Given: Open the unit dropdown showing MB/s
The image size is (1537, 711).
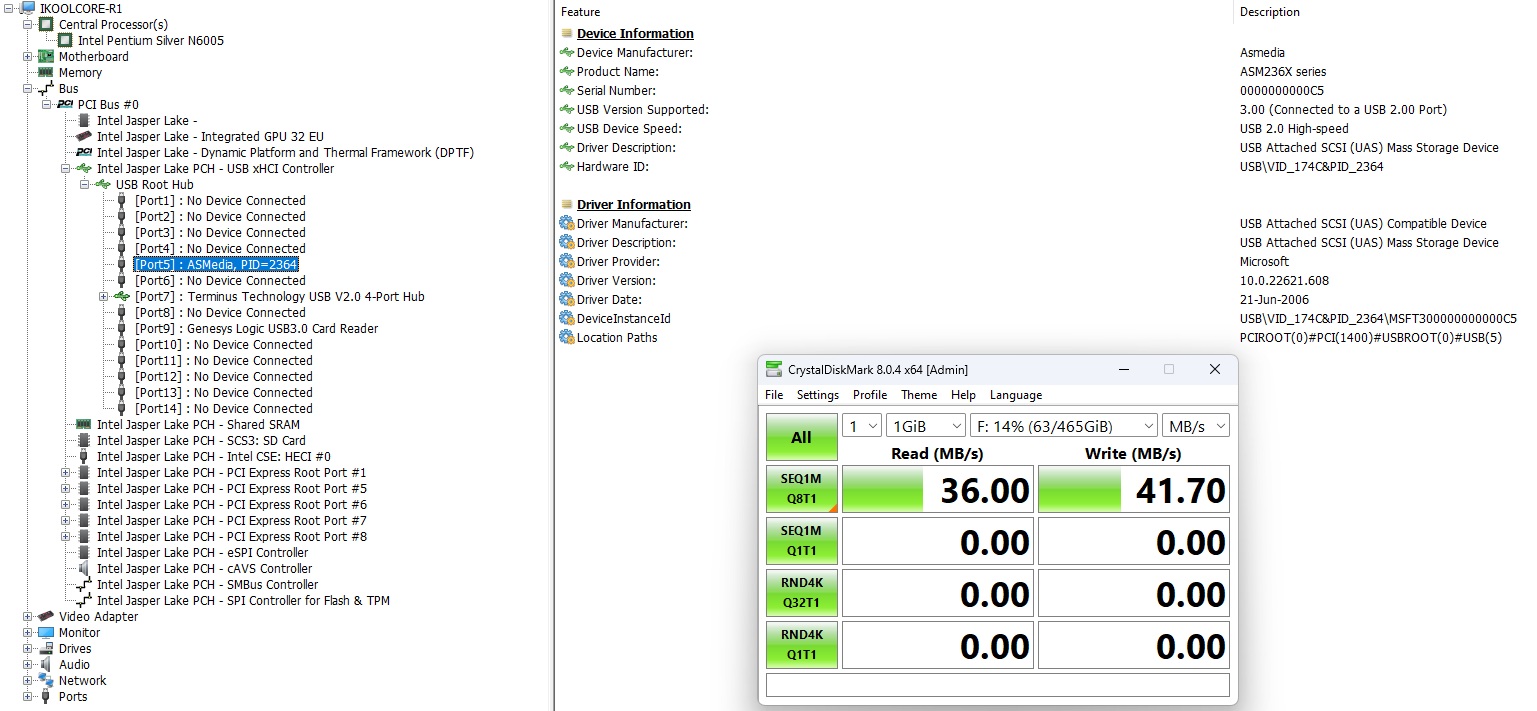Looking at the screenshot, I should click(x=1196, y=426).
